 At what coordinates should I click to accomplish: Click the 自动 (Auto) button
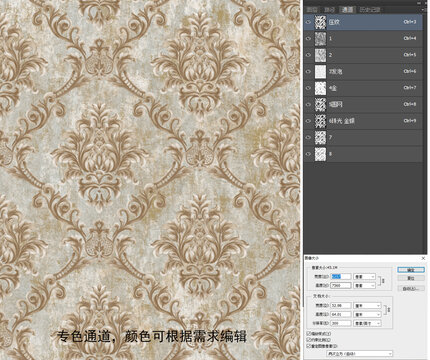(411, 289)
